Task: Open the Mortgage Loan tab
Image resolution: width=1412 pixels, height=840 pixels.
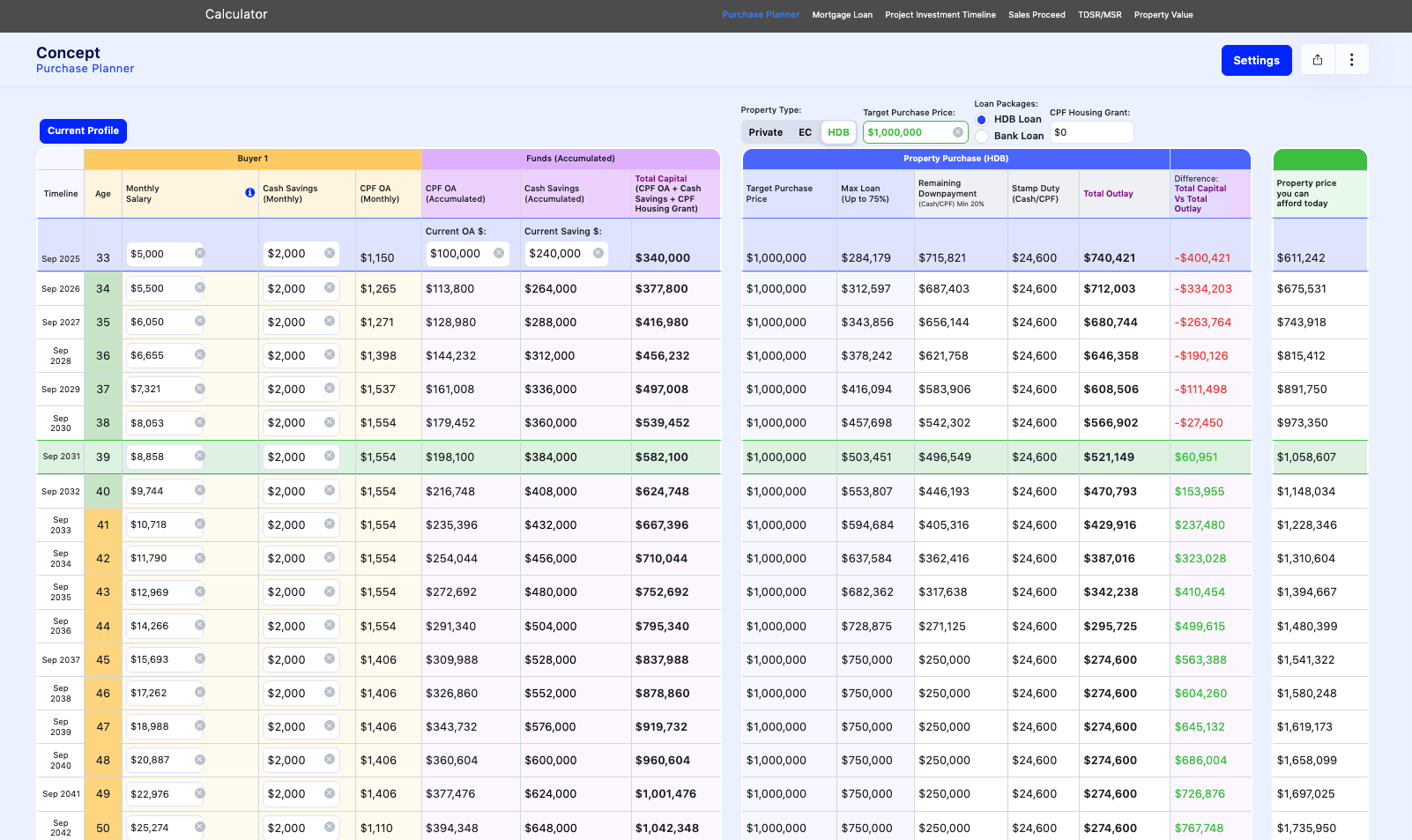Action: 842,15
